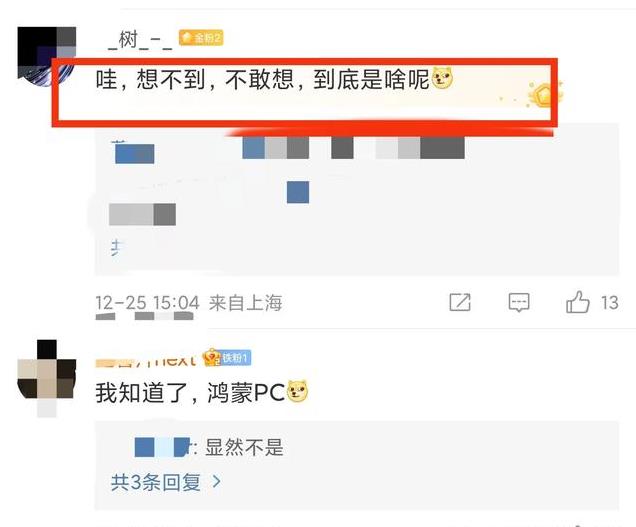Click the 铁粉1 fan badge icon
Image resolution: width=636 pixels, height=527 pixels.
pos(227,358)
